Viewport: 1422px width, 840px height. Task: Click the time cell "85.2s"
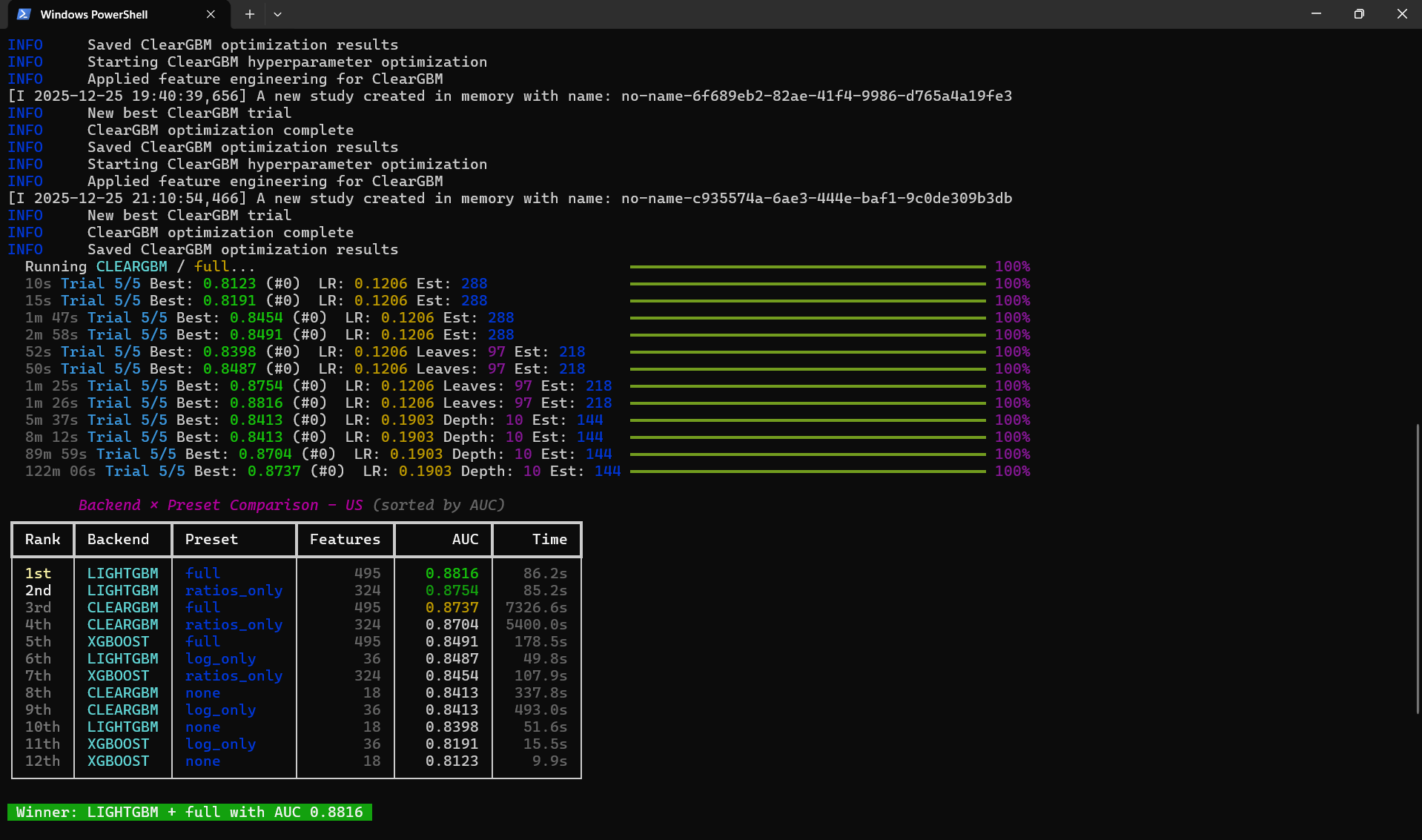point(545,591)
